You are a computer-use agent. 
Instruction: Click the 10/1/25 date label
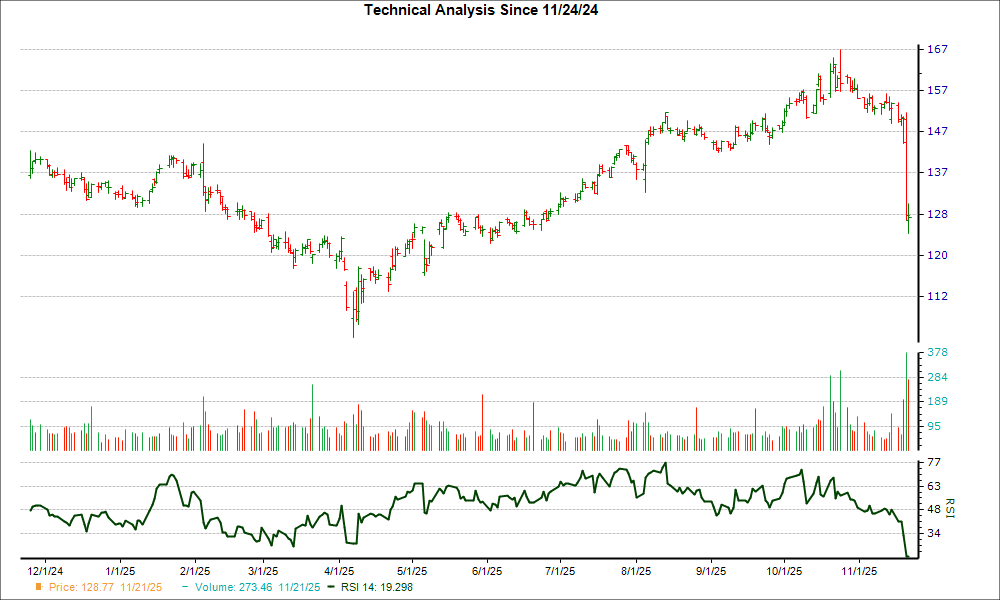pyautogui.click(x=784, y=571)
